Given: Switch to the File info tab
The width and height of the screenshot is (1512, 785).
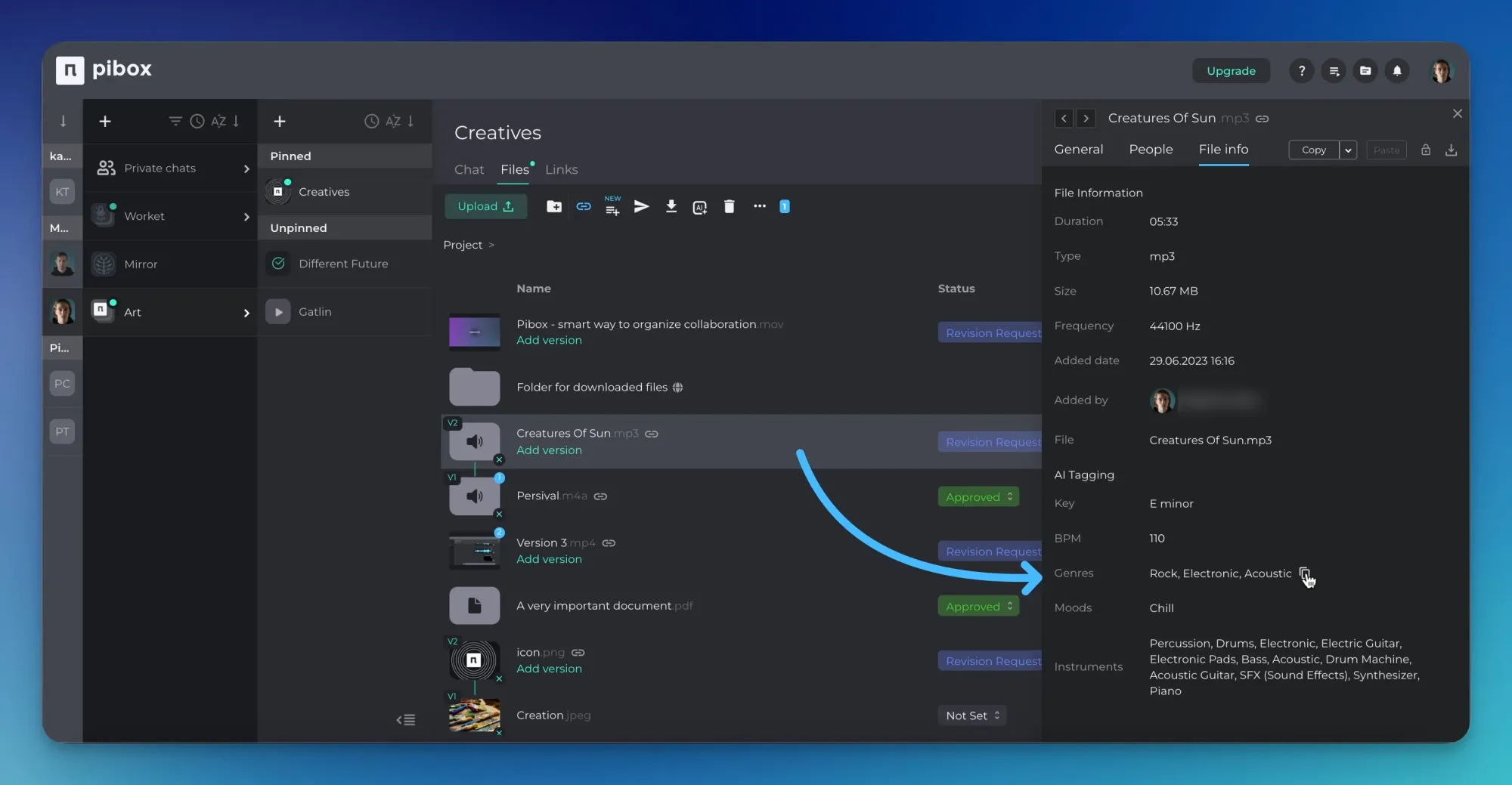Looking at the screenshot, I should coord(1223,149).
